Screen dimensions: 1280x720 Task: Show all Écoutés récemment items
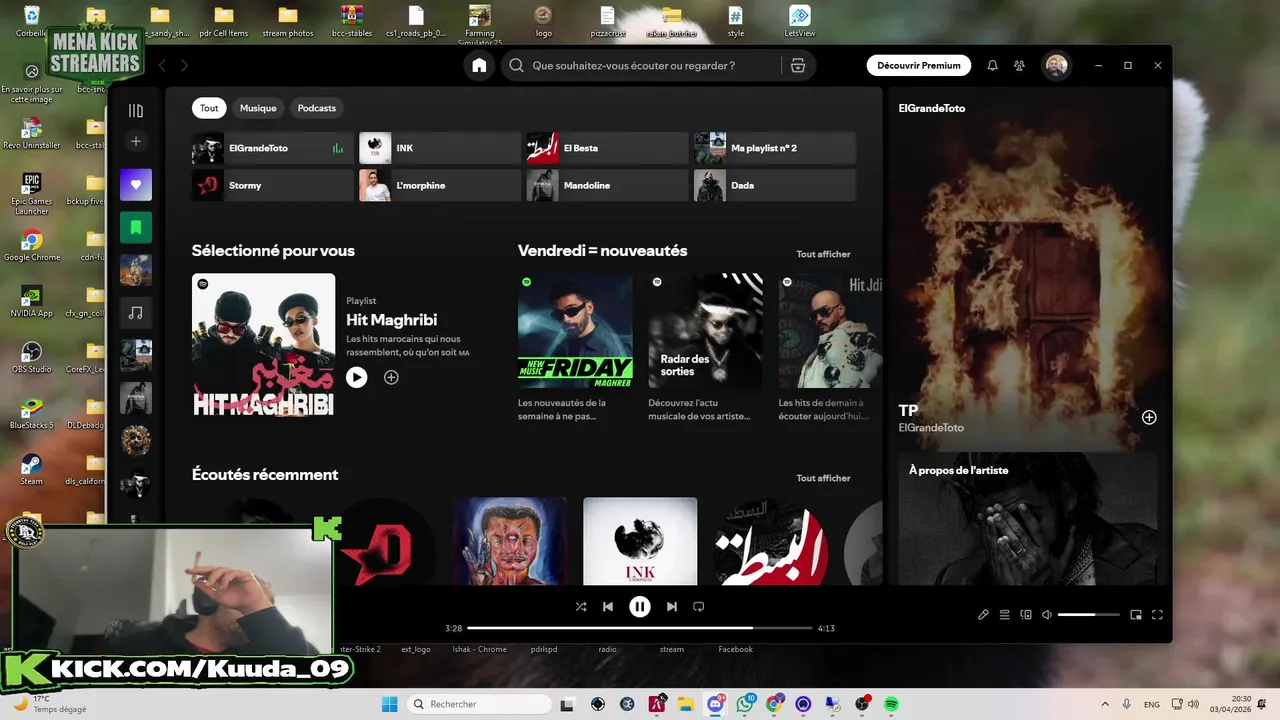tap(823, 478)
